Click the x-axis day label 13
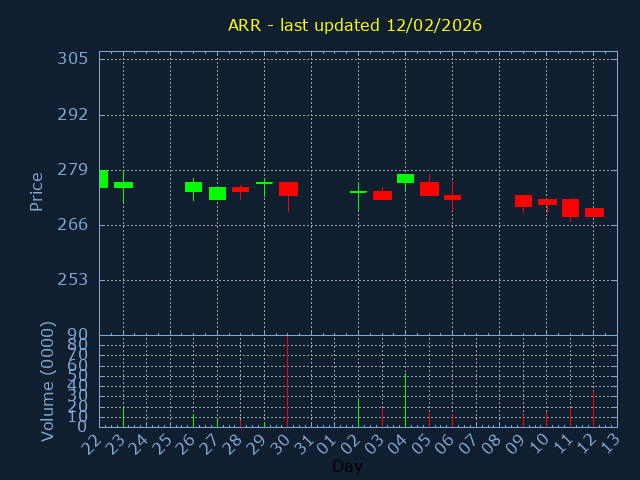This screenshot has height=480, width=640. click(x=609, y=443)
